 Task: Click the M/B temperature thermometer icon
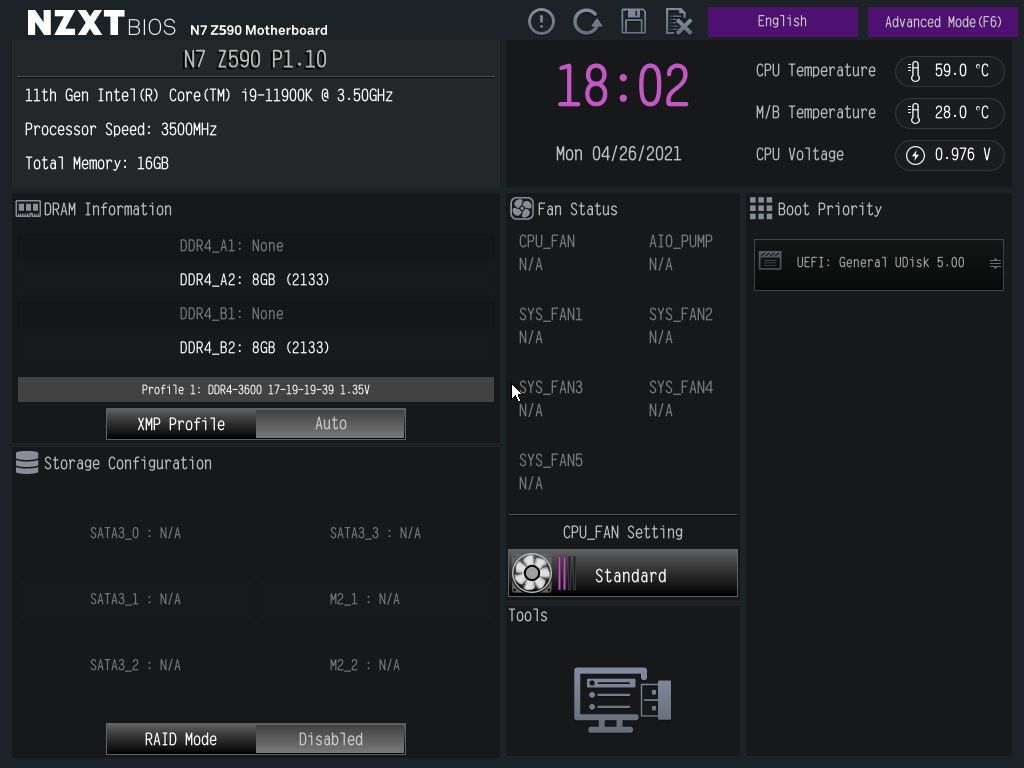tap(914, 113)
